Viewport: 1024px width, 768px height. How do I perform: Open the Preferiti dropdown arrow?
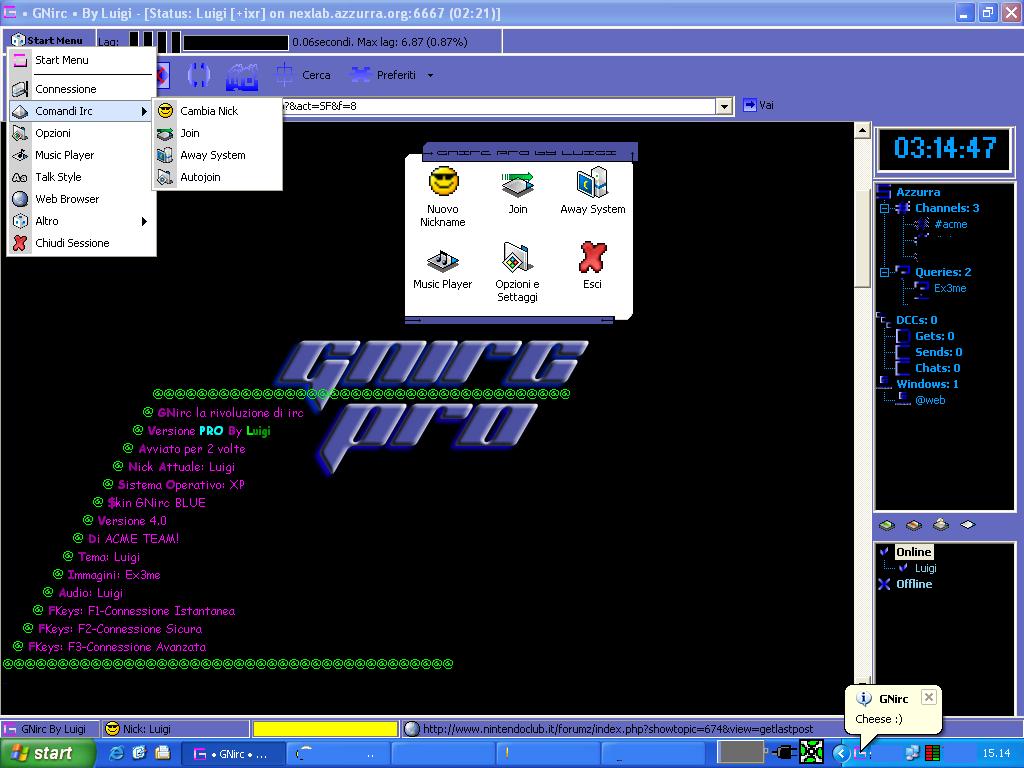point(430,75)
